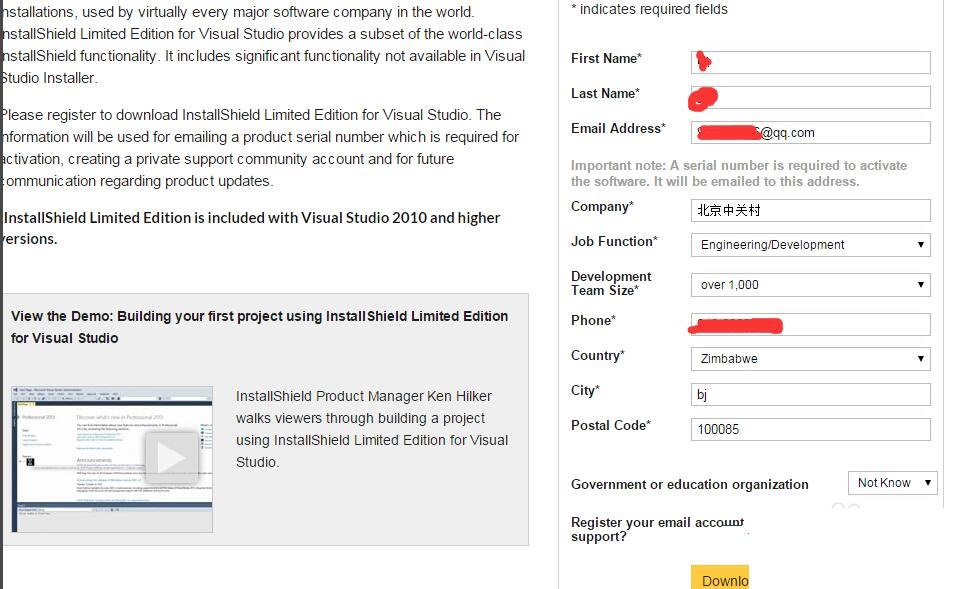Play the InstallShield demo video

(x=171, y=458)
